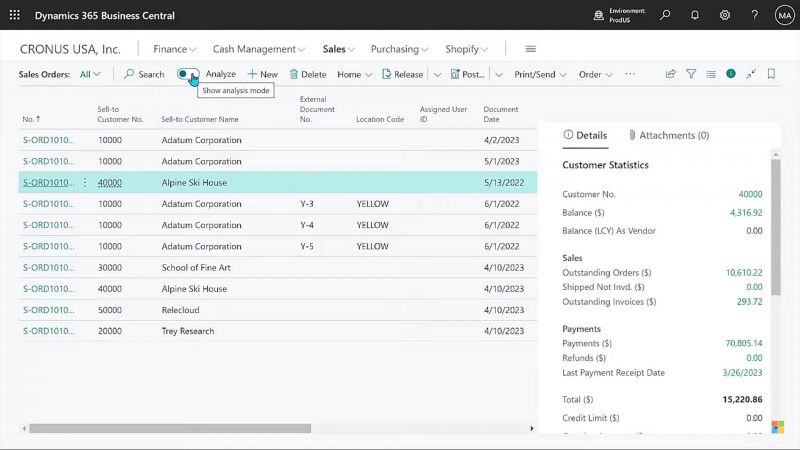Viewport: 800px width, 450px height.
Task: Open Outstanding Invoices 293.72 link
Action: 749,302
